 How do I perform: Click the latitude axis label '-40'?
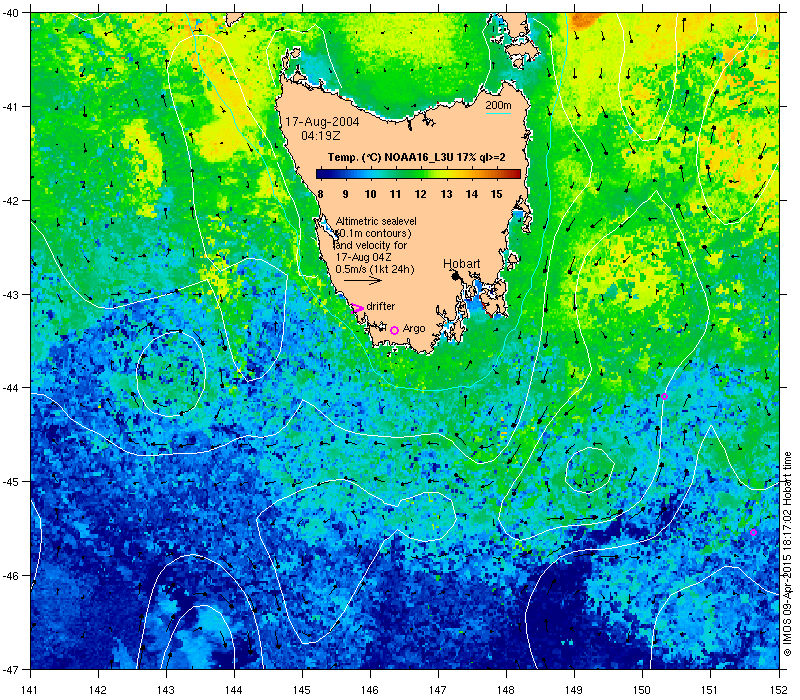[10, 13]
